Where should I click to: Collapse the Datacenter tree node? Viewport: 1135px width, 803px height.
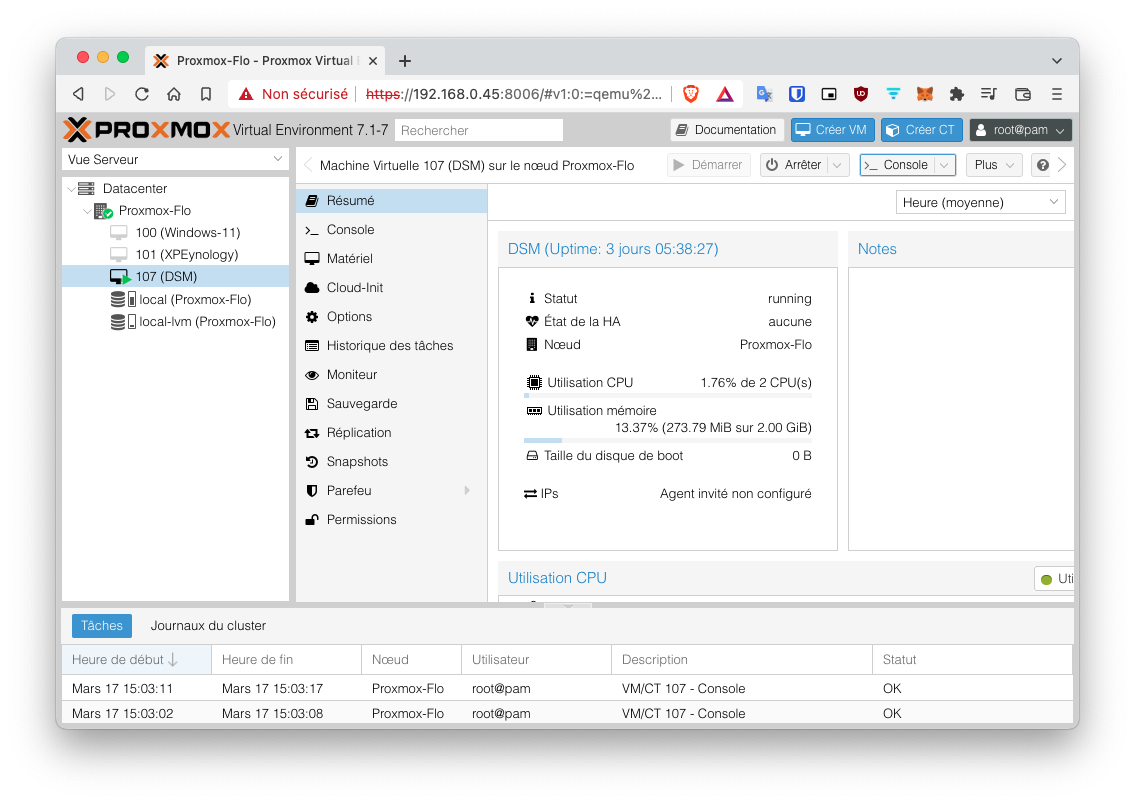coord(71,189)
